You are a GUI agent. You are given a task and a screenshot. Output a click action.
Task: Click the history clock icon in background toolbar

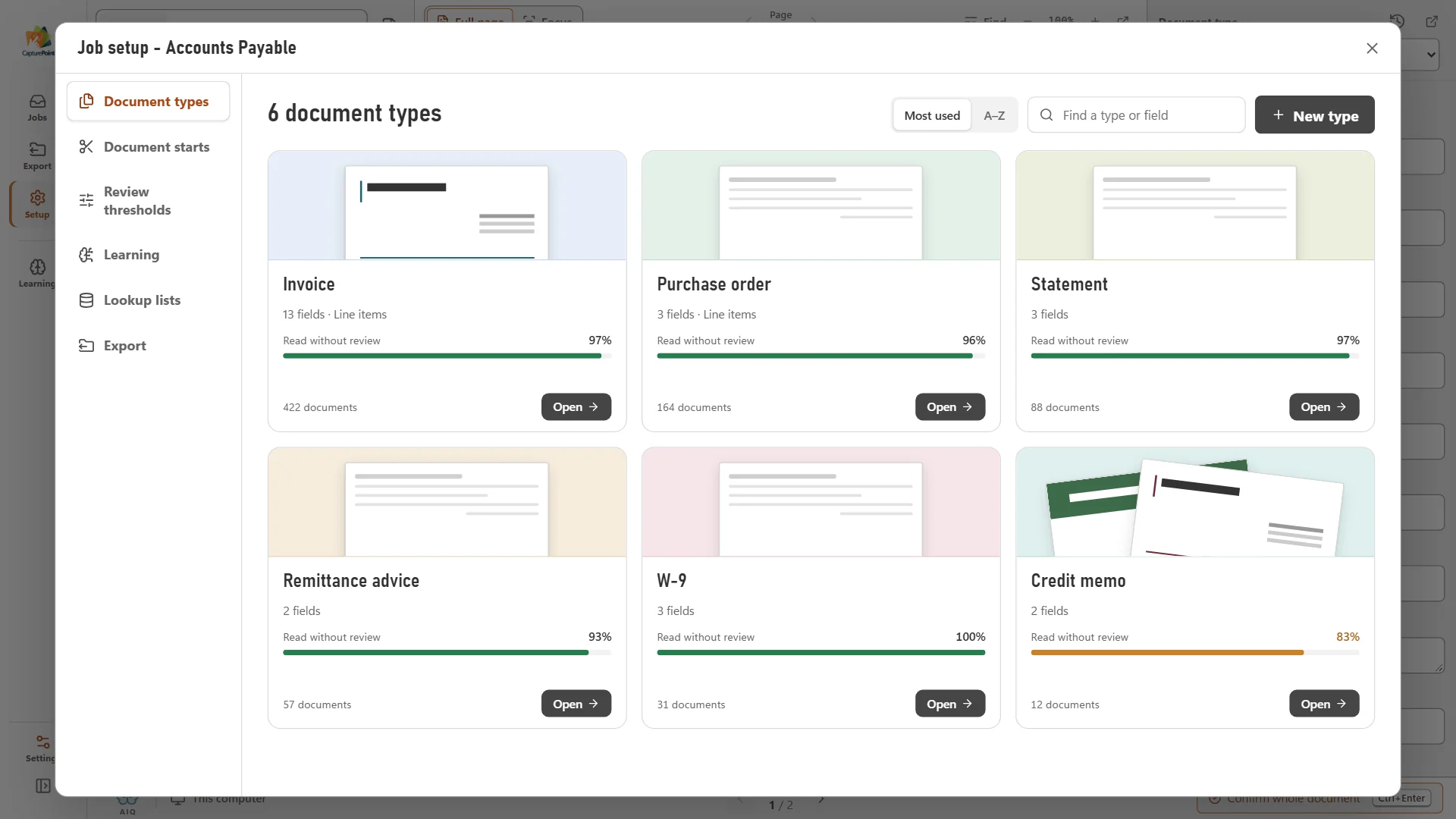coord(1397,21)
